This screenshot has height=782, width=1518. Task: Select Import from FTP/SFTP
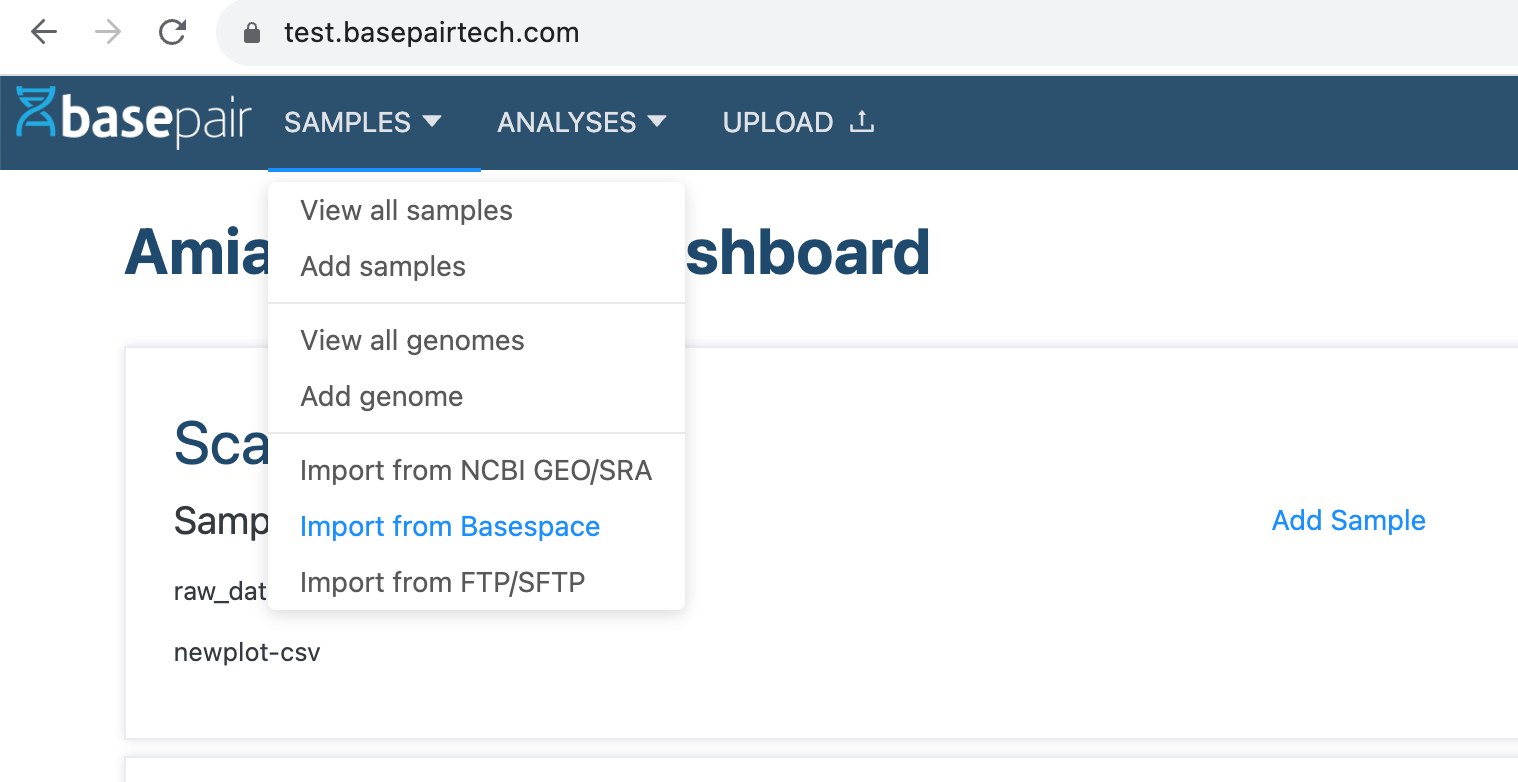(442, 582)
